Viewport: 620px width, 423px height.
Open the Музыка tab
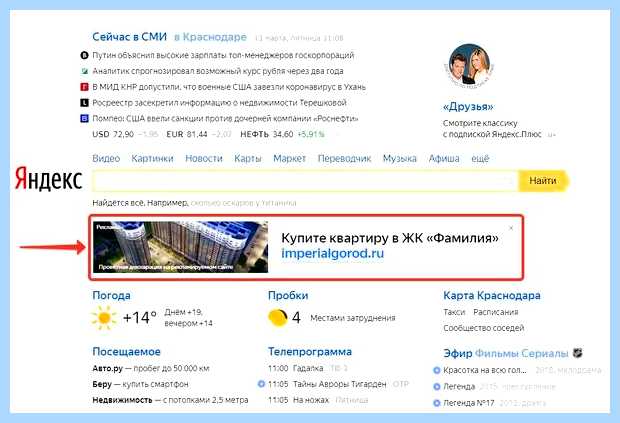click(x=399, y=159)
